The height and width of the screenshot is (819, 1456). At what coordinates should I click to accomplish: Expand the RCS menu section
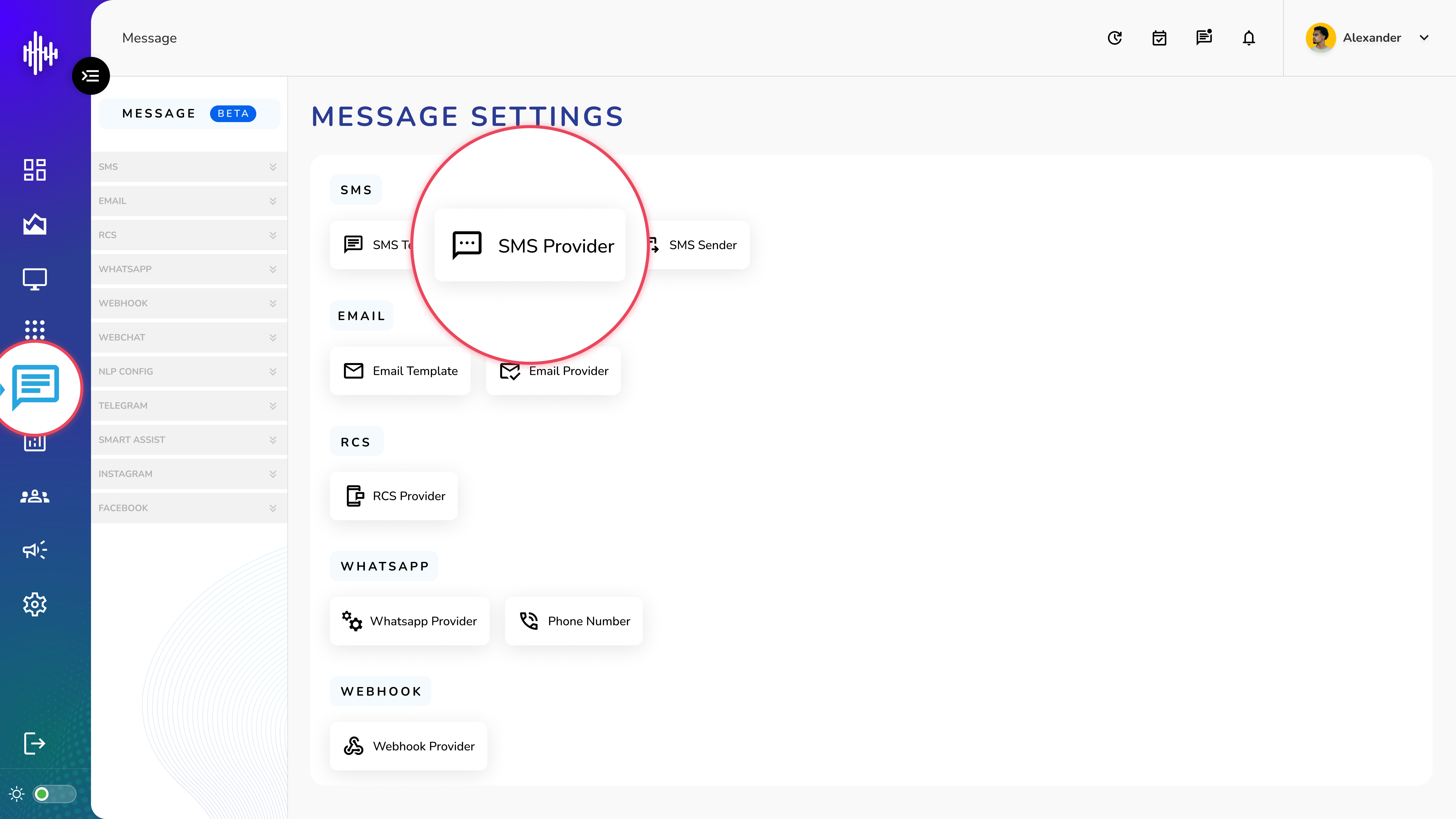click(x=189, y=235)
